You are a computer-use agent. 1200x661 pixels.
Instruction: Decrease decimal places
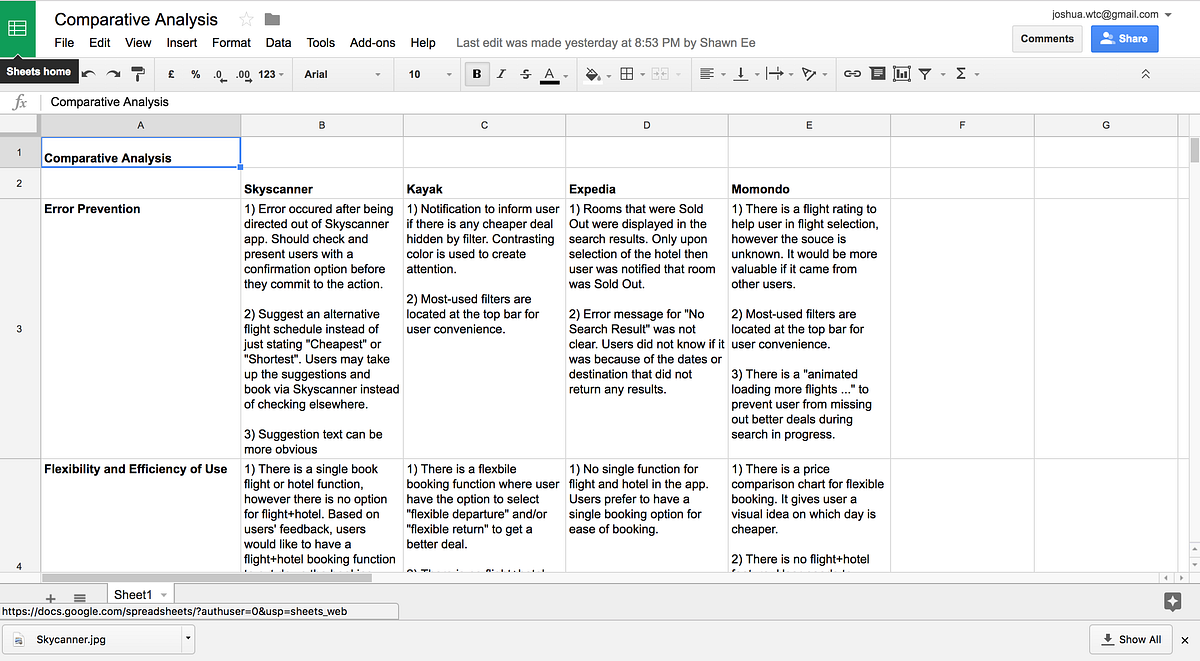click(219, 74)
